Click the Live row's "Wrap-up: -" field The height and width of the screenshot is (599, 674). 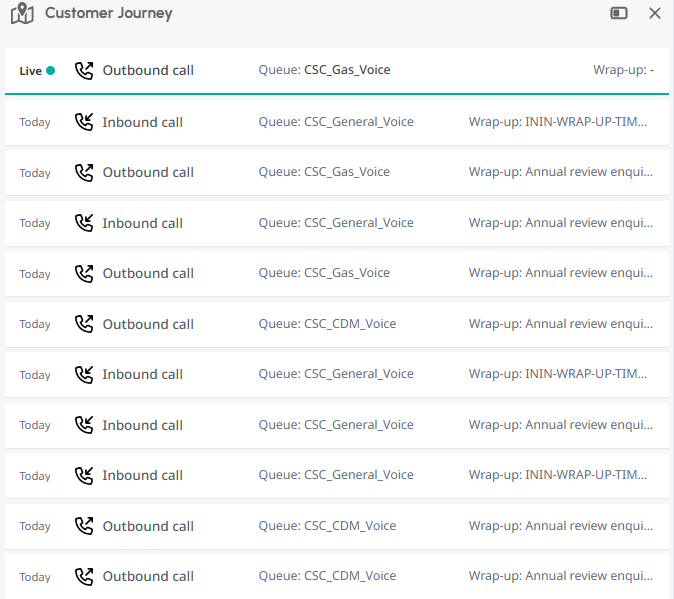623,71
